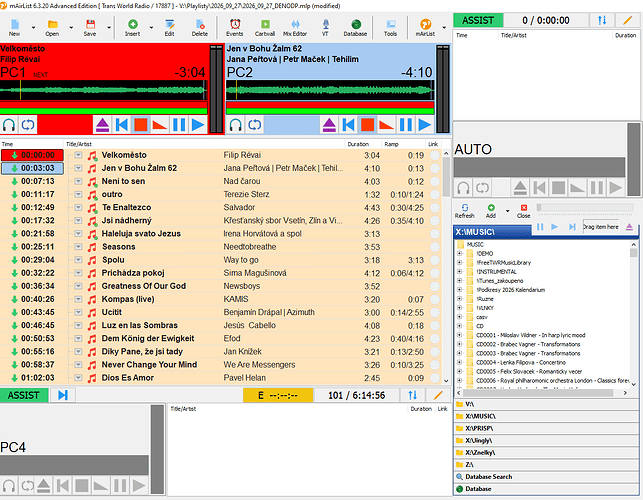Toggle PC1 loop button
This screenshot has height=500, width=643.
tap(28, 125)
